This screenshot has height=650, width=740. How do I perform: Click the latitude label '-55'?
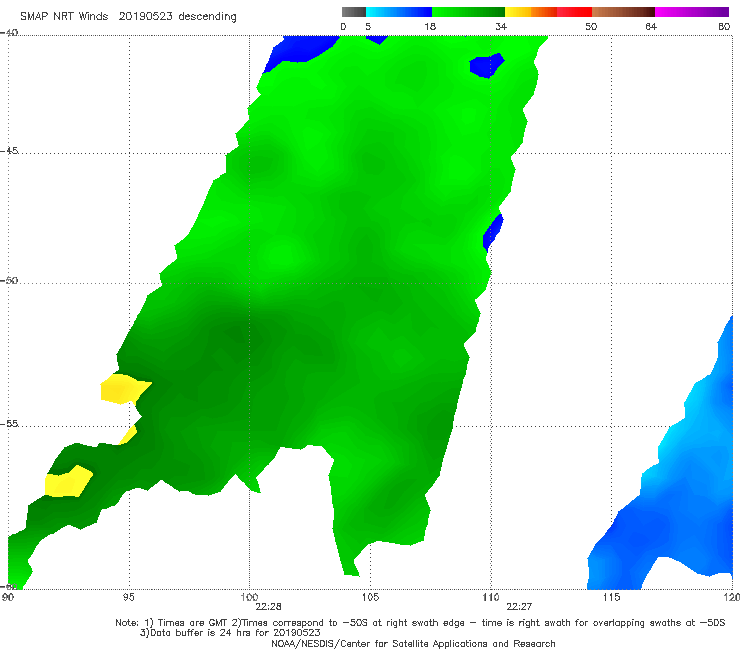pos(9,423)
